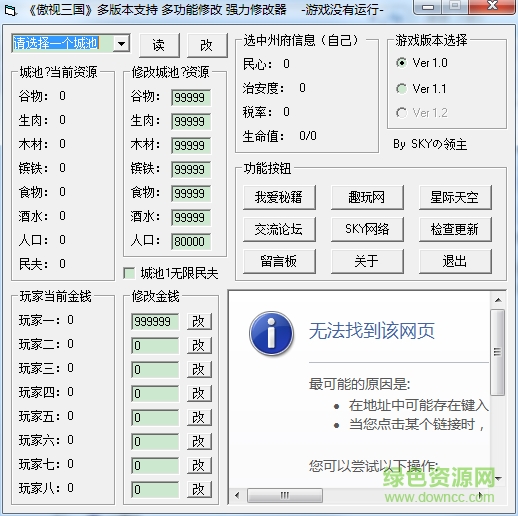Image resolution: width=518 pixels, height=516 pixels.
Task: Open the 星际天空 button
Action: click(x=455, y=197)
